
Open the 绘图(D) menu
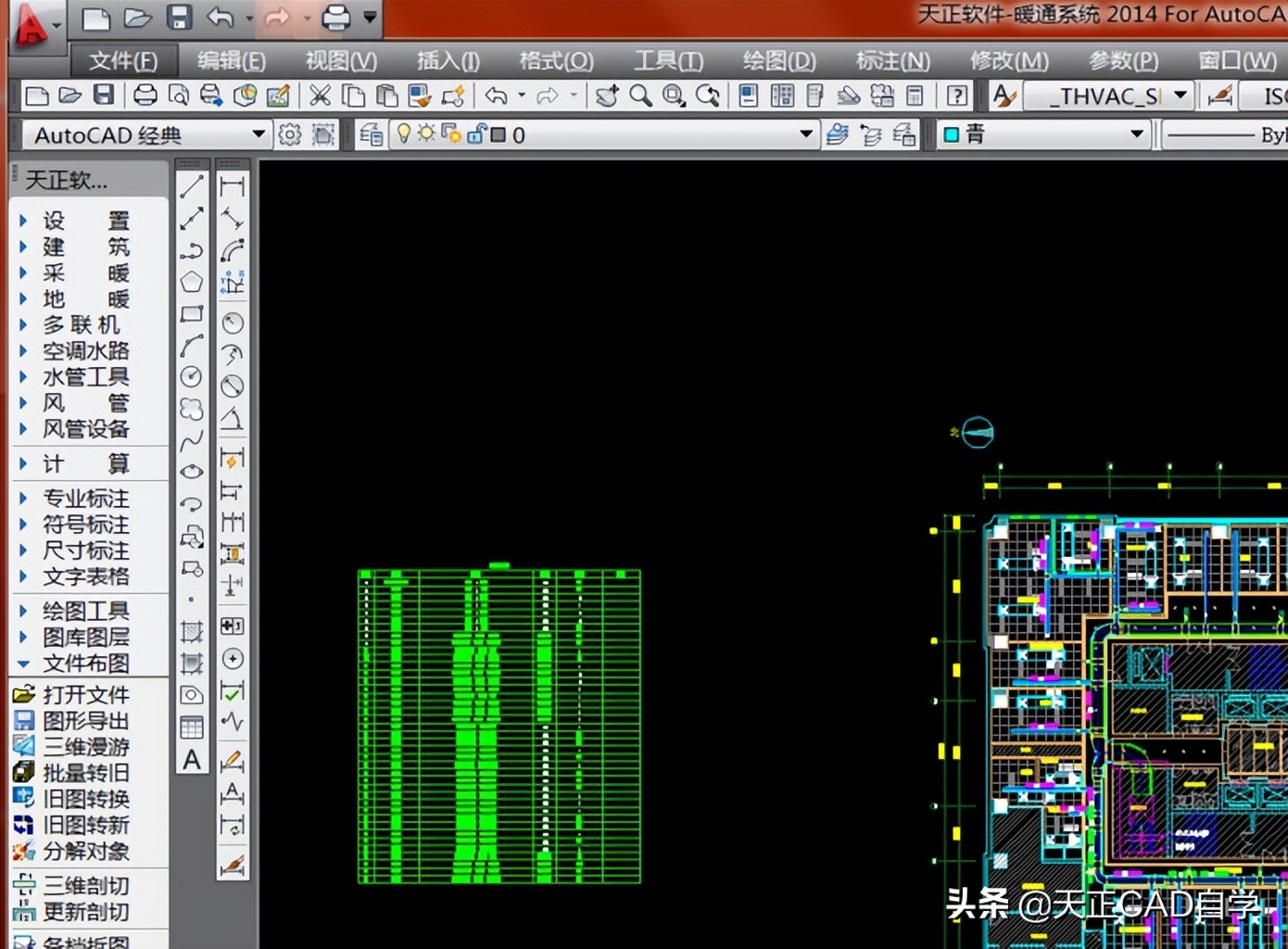(x=778, y=61)
